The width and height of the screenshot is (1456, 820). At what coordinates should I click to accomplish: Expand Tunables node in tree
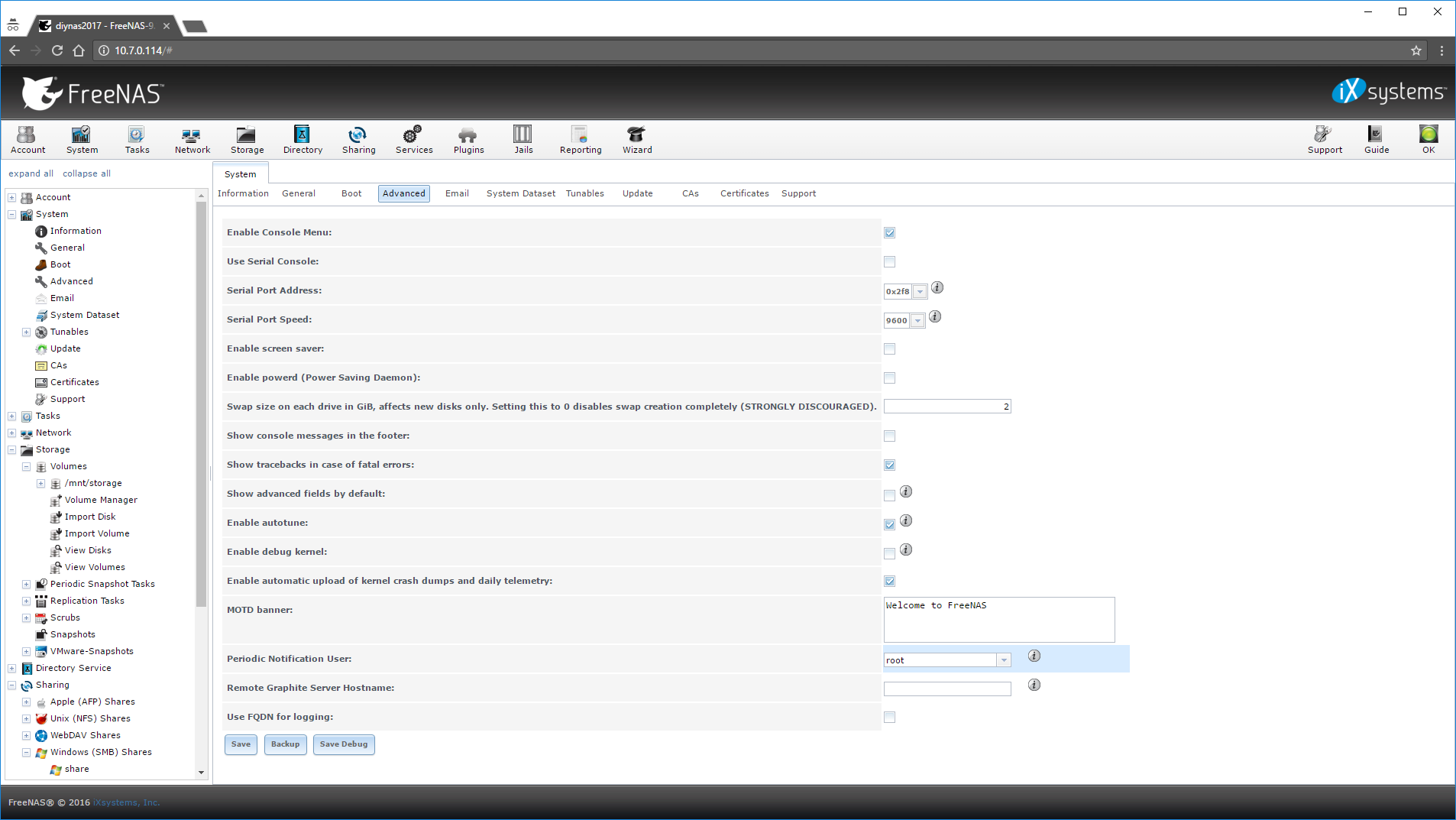point(26,332)
